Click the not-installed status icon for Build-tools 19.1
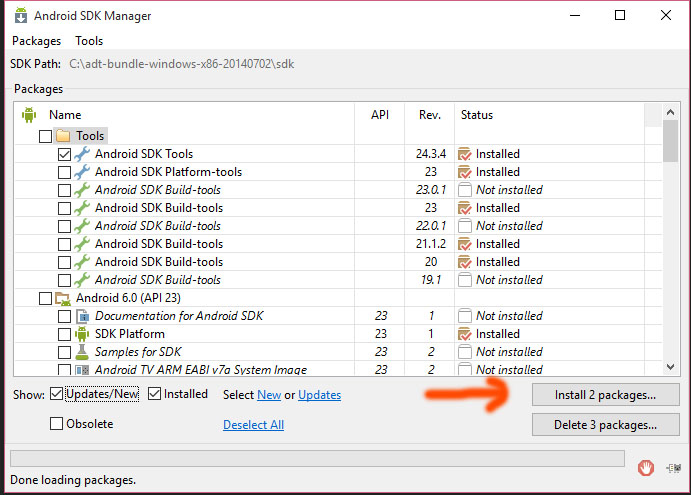 464,280
